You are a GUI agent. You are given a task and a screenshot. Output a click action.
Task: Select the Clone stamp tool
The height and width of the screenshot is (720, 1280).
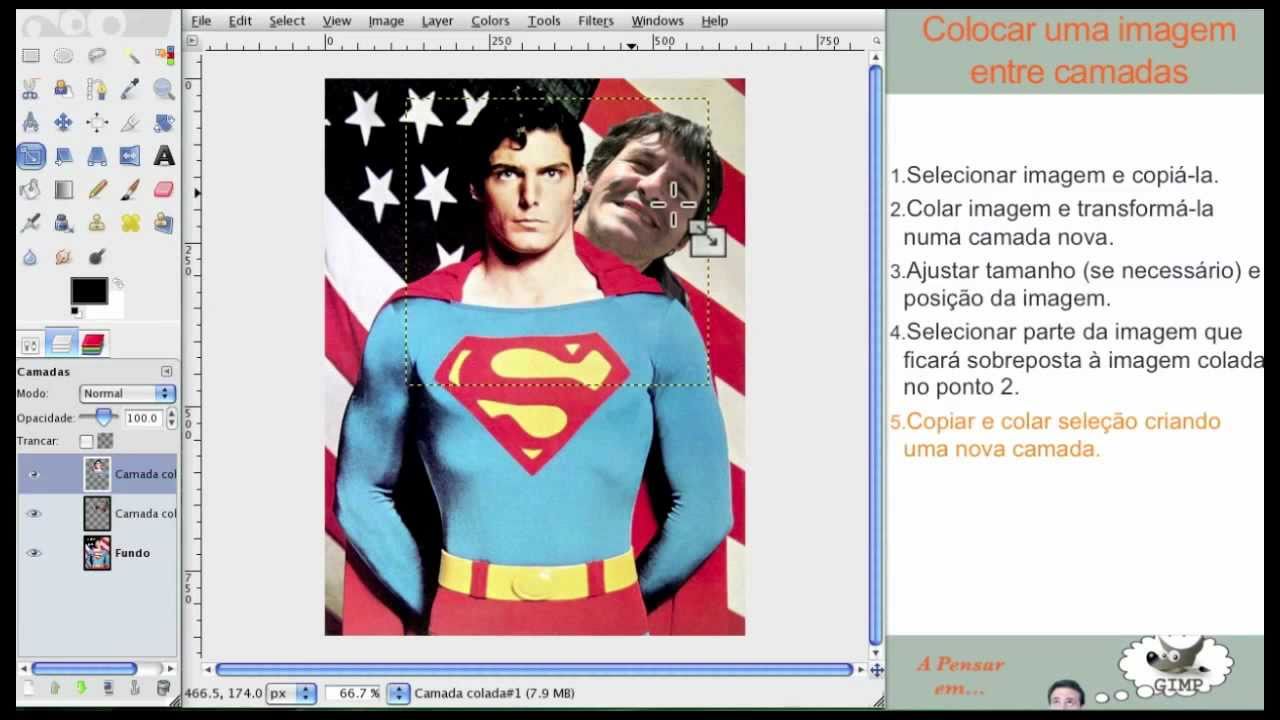(97, 222)
